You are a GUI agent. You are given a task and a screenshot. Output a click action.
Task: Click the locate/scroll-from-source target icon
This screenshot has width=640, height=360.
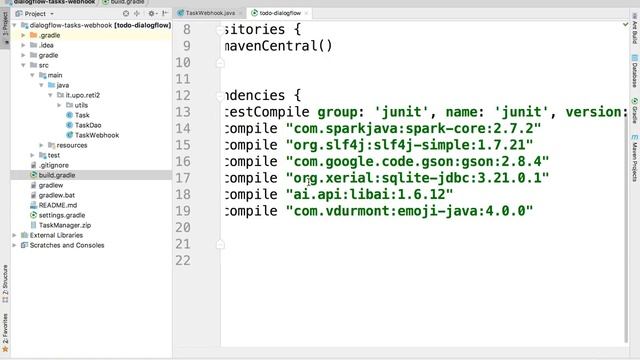pyautogui.click(x=126, y=13)
